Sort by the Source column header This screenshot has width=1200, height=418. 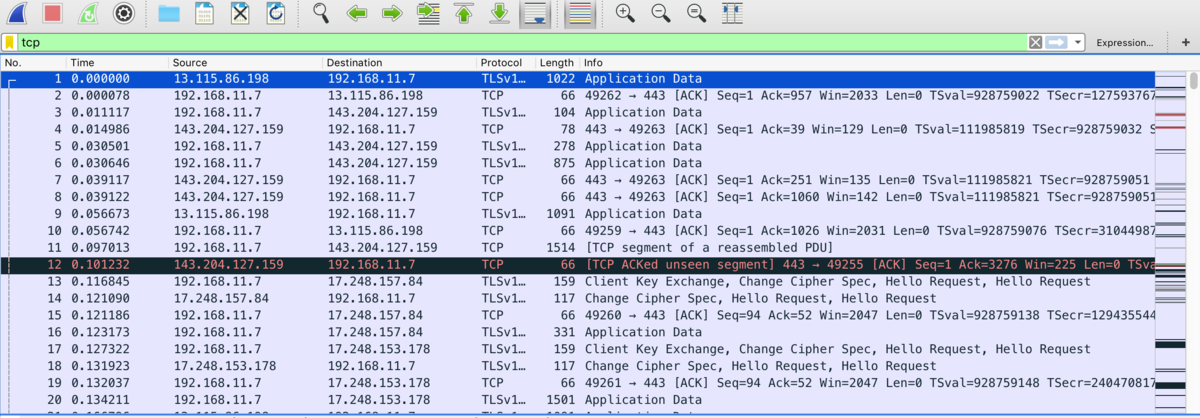click(245, 63)
